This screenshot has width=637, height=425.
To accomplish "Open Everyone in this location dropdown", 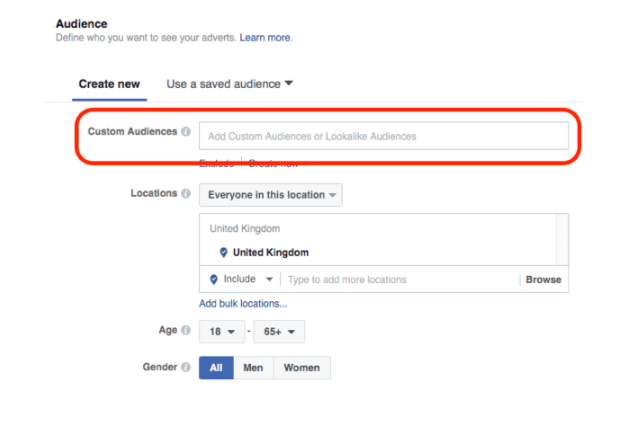I will tap(270, 195).
